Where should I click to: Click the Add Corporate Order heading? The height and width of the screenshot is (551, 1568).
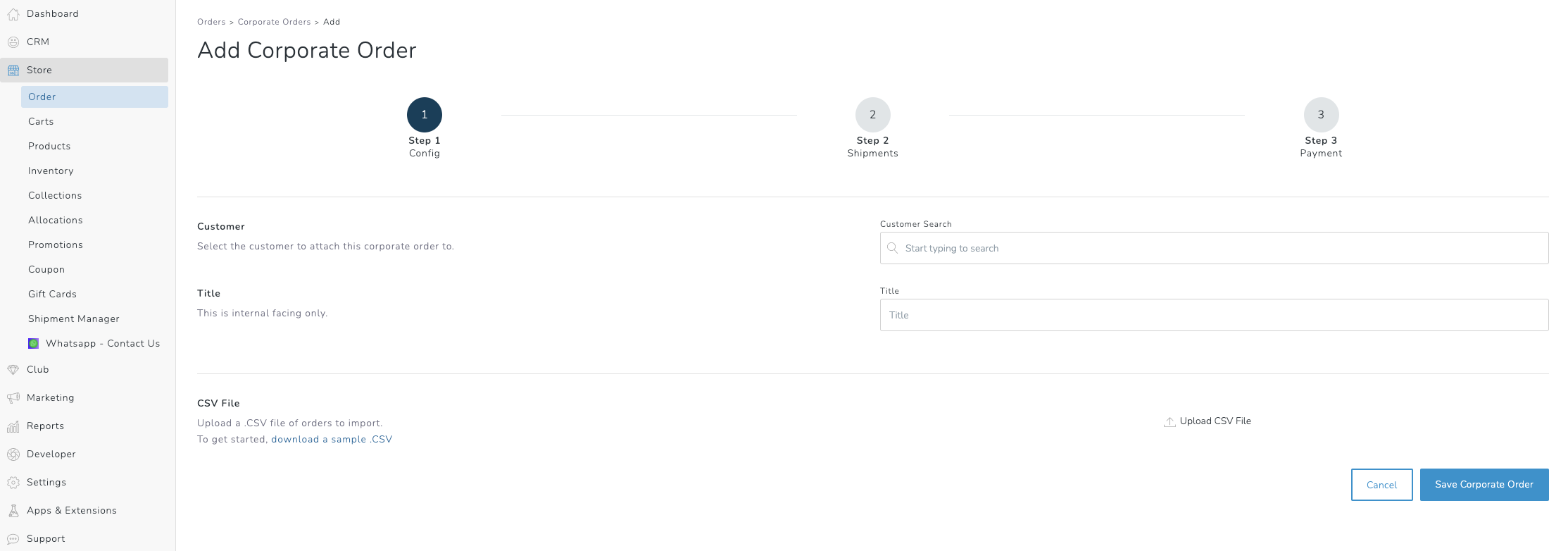[x=307, y=51]
